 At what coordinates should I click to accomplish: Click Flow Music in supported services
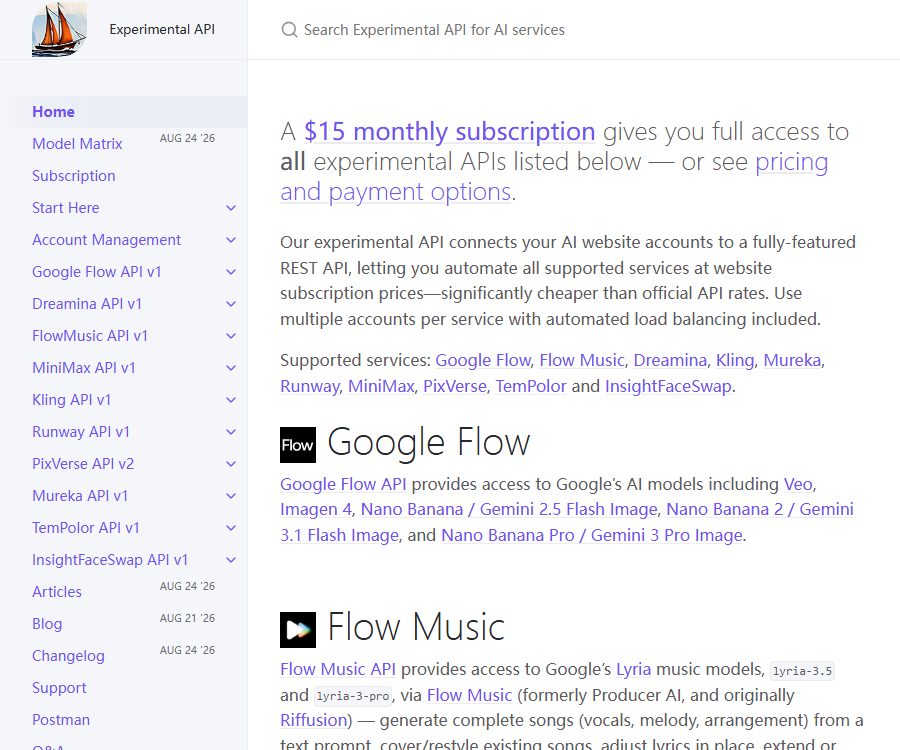[x=581, y=360]
